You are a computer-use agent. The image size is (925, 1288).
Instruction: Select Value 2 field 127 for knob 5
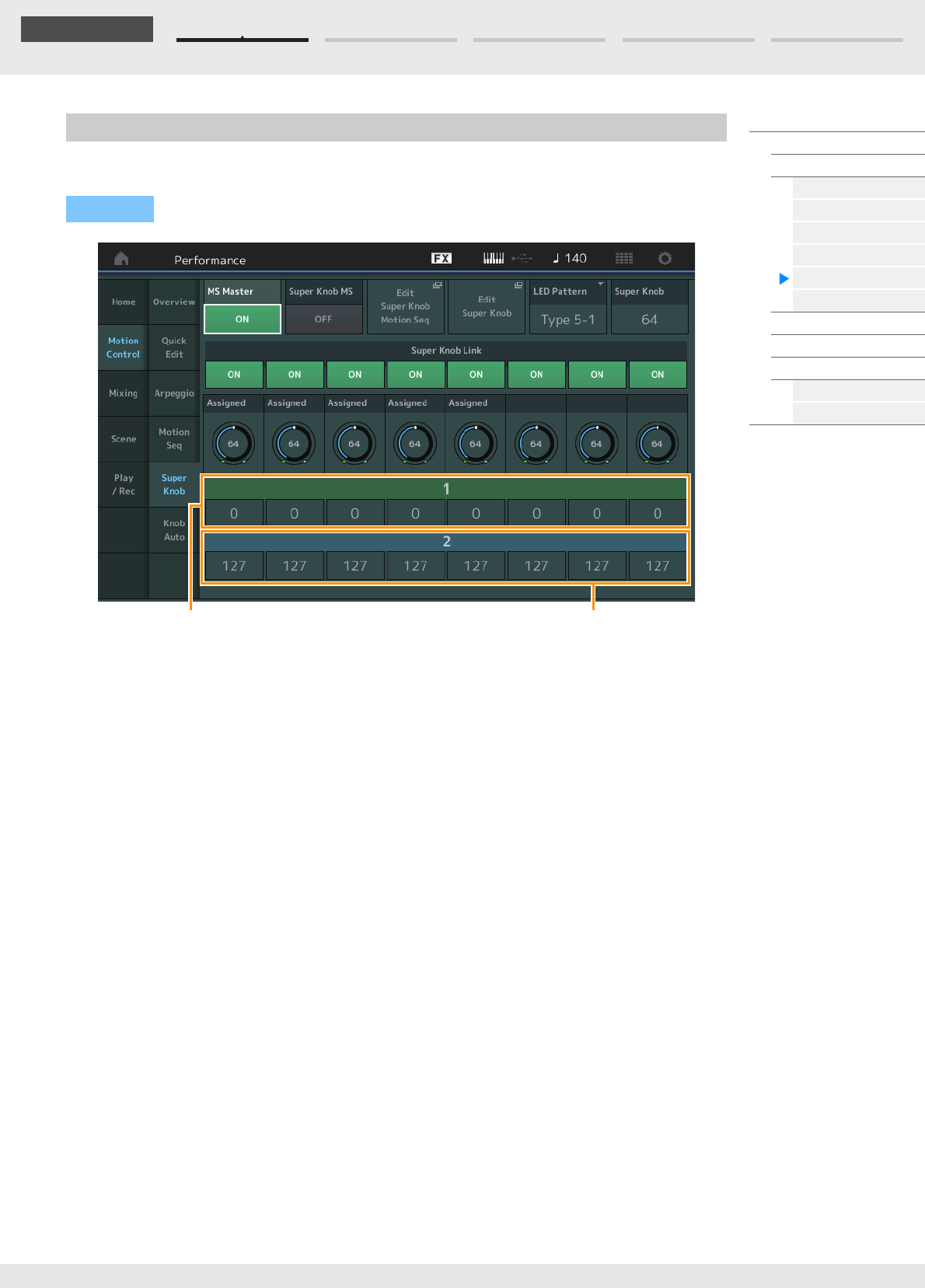coord(476,566)
